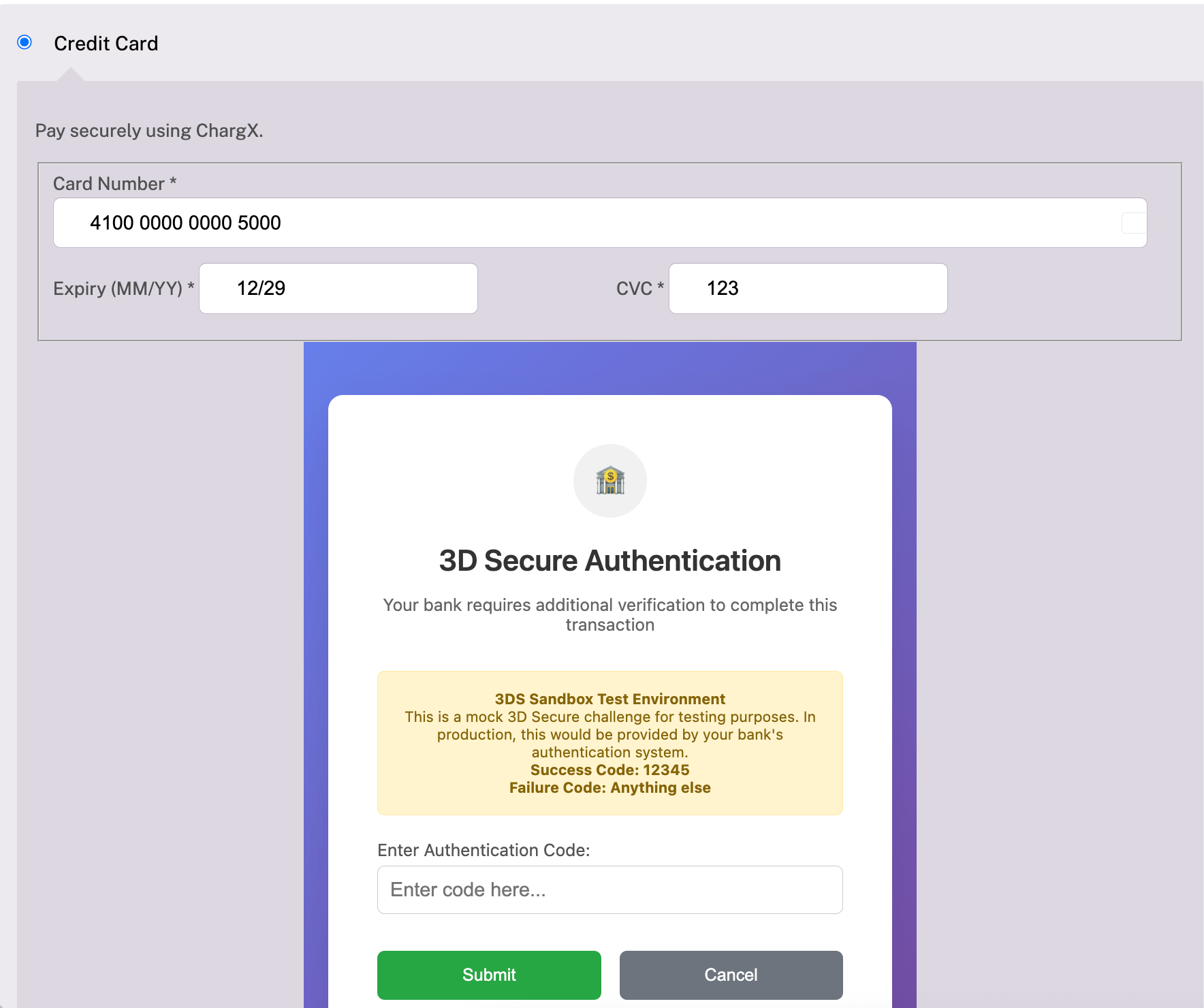
Task: Click the Card Number label above the input
Action: coord(114,183)
